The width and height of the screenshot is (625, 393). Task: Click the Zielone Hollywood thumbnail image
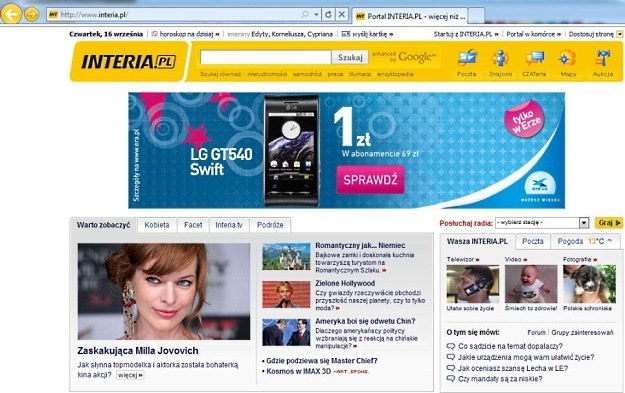pos(286,295)
